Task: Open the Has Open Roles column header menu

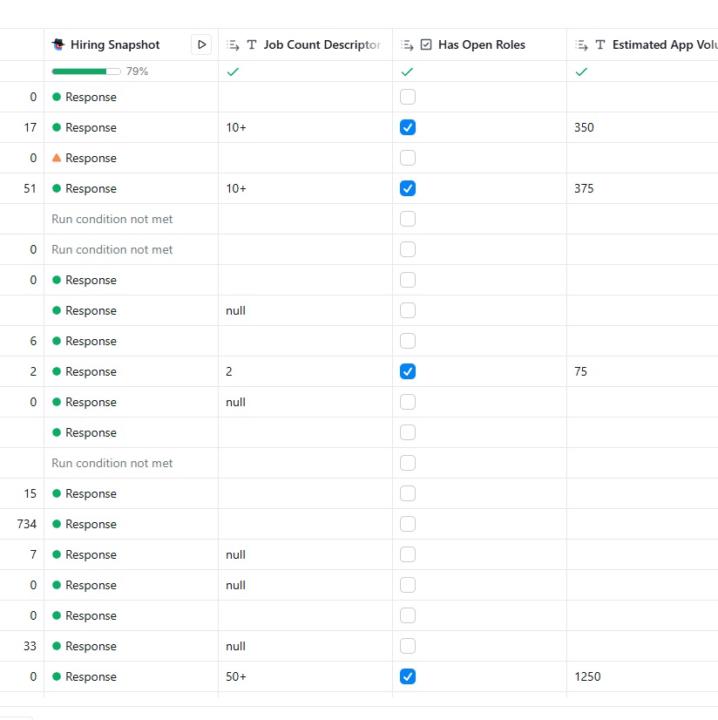Action: (x=481, y=45)
